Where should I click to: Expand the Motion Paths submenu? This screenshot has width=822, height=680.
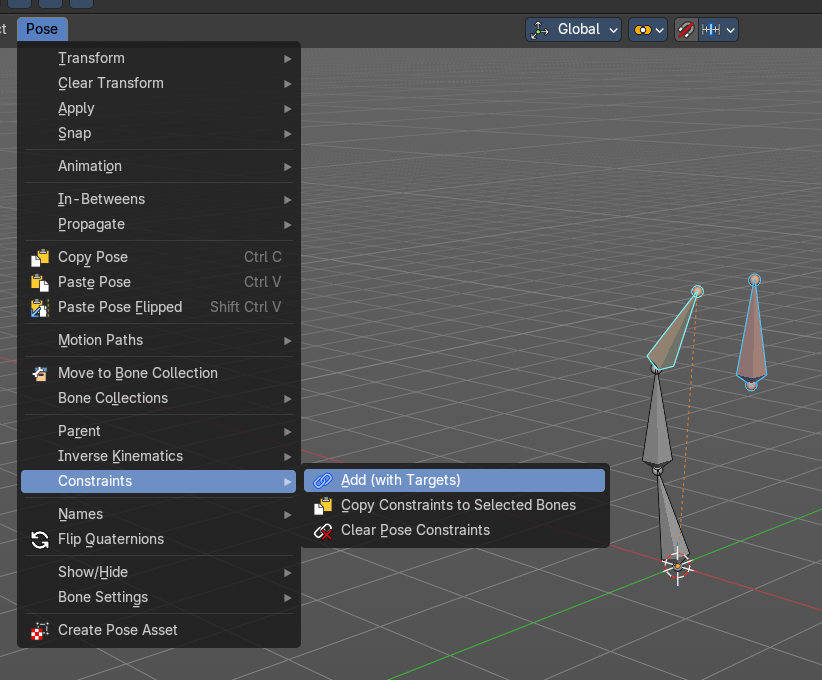pos(159,340)
